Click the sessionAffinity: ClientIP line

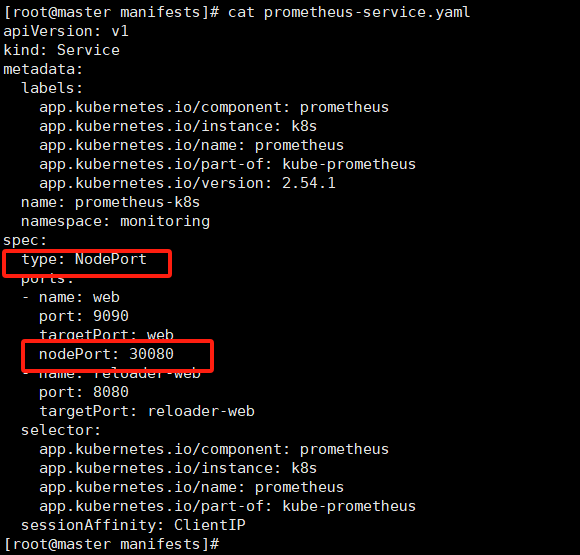(x=133, y=525)
